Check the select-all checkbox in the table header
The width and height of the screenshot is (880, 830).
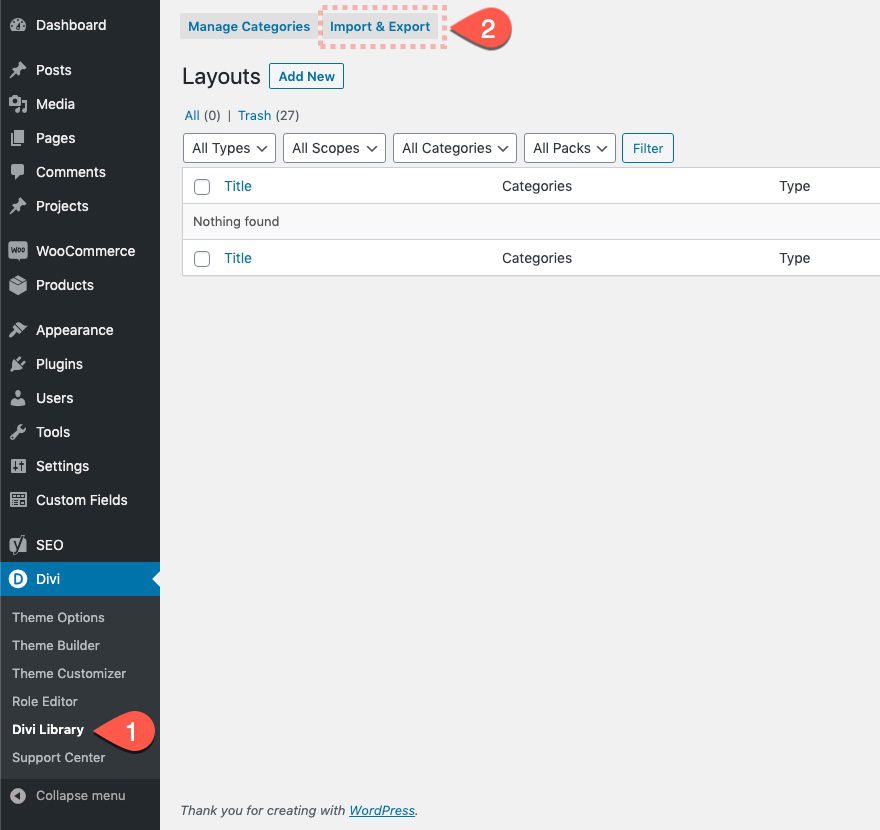pyautogui.click(x=202, y=187)
